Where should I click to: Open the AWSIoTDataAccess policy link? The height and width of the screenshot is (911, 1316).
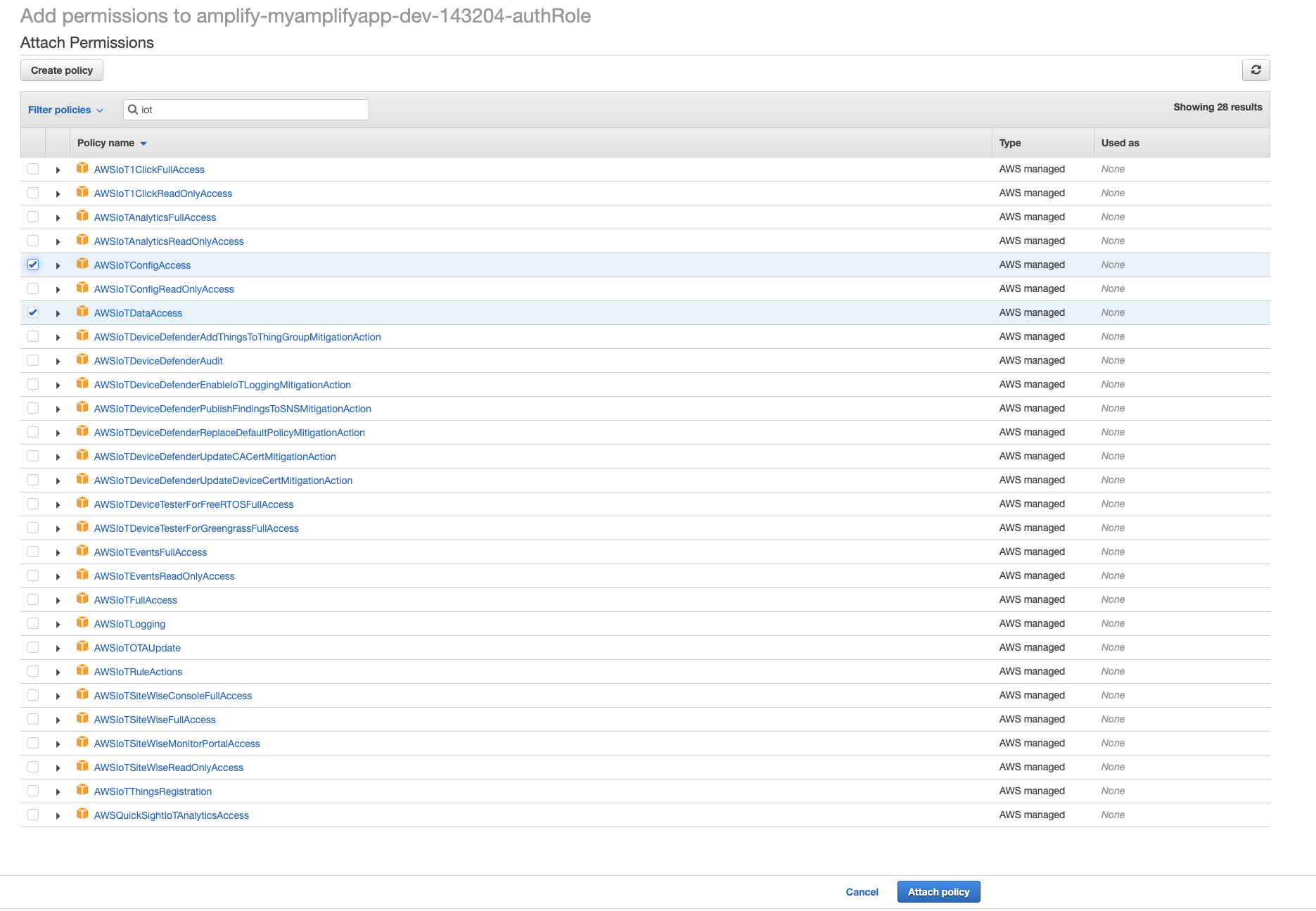[138, 313]
